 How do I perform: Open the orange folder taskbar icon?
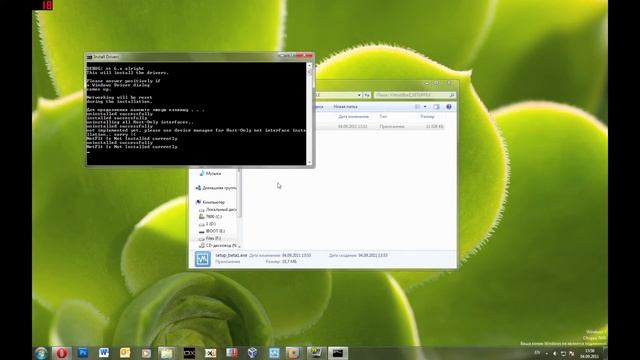click(294, 353)
